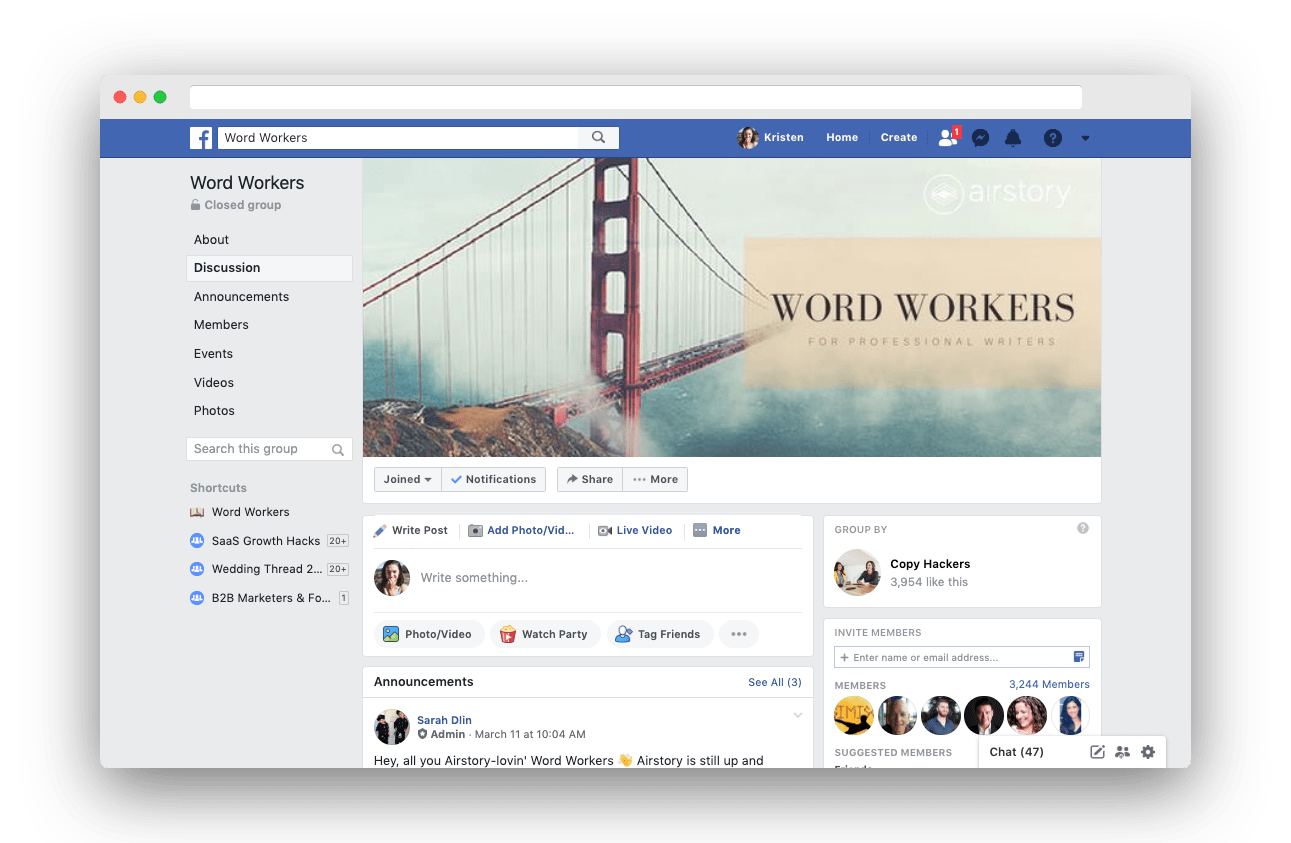Click the Photo/Video pill button
The height and width of the screenshot is (843, 1291).
(429, 634)
